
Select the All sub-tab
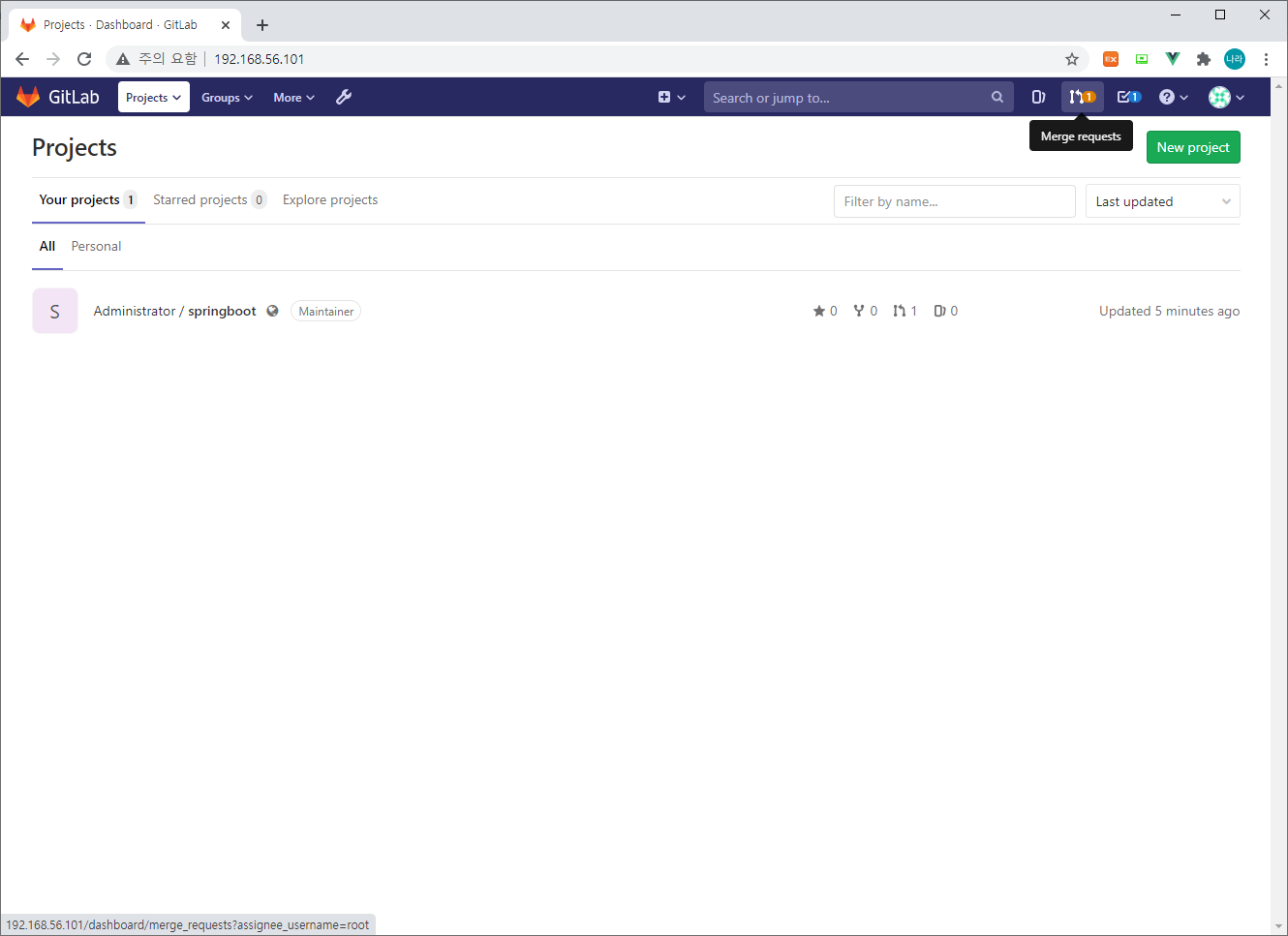pos(47,246)
